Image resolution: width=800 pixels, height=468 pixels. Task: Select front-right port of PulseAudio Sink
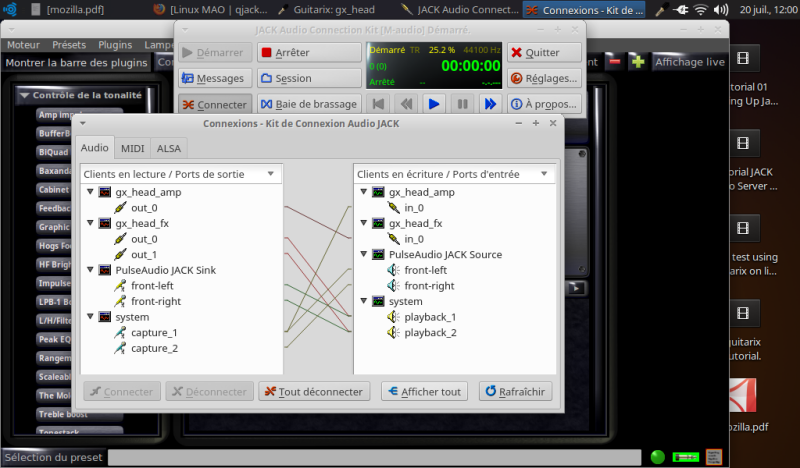click(x=156, y=301)
